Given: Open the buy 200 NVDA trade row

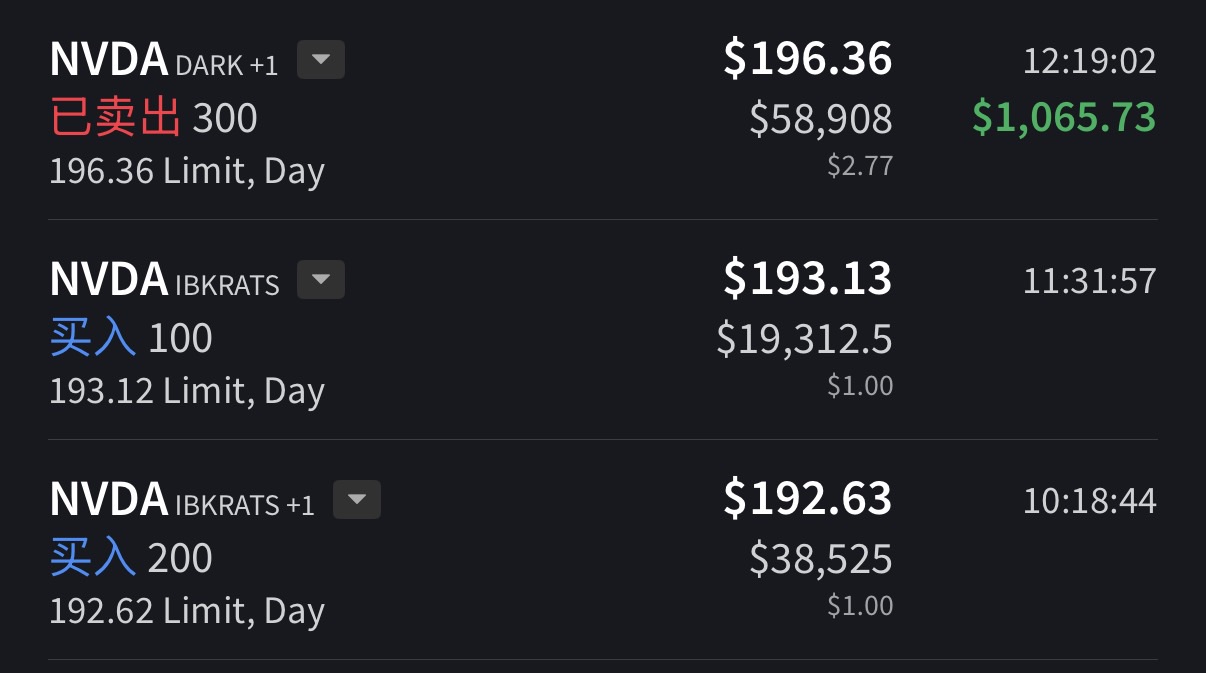Looking at the screenshot, I should [603, 550].
